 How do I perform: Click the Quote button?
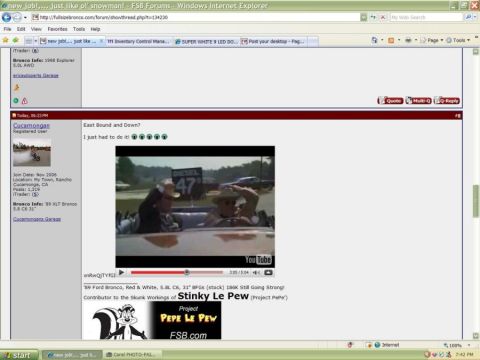390,101
